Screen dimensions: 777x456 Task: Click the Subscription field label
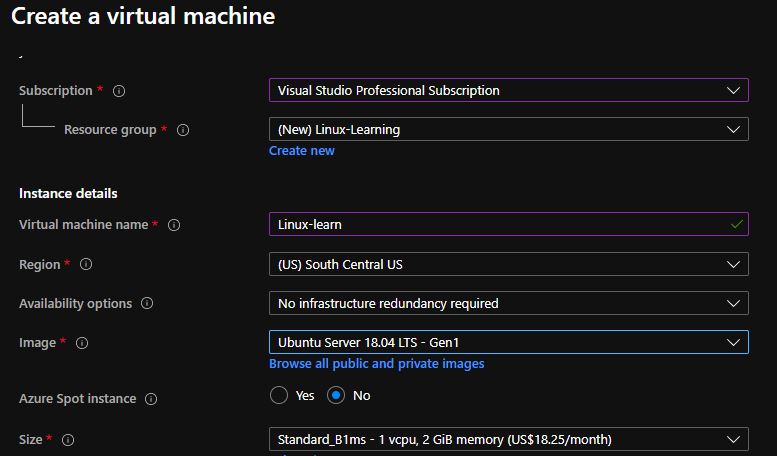coord(56,91)
